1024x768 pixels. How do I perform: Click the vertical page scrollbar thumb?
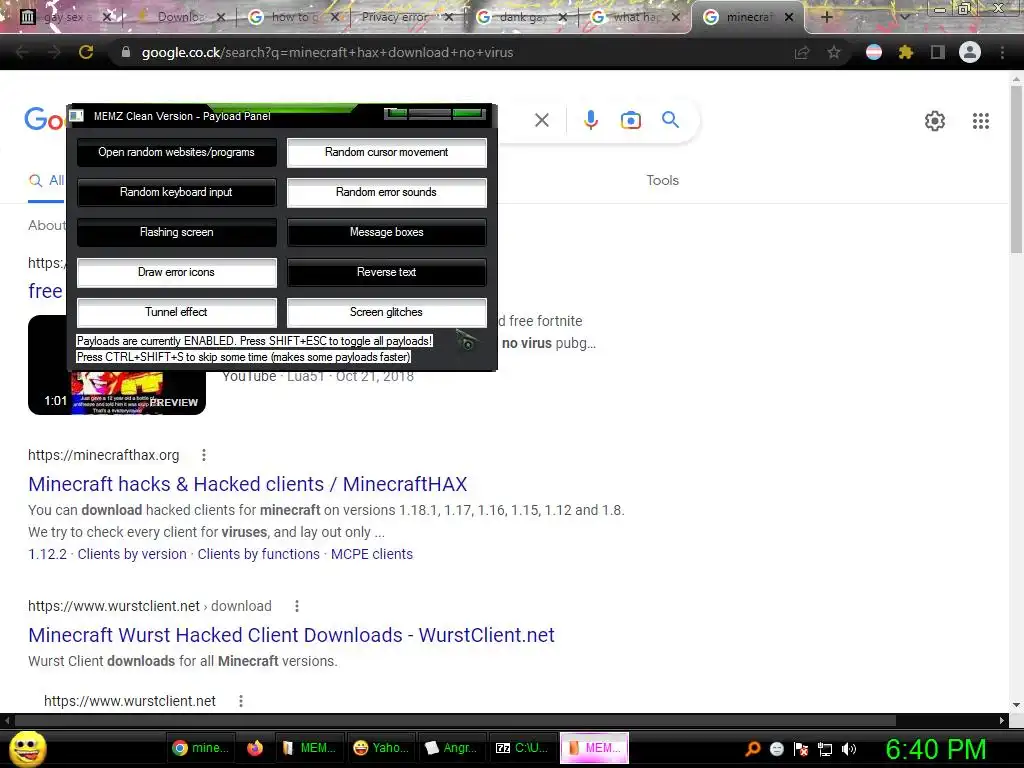[x=1016, y=168]
